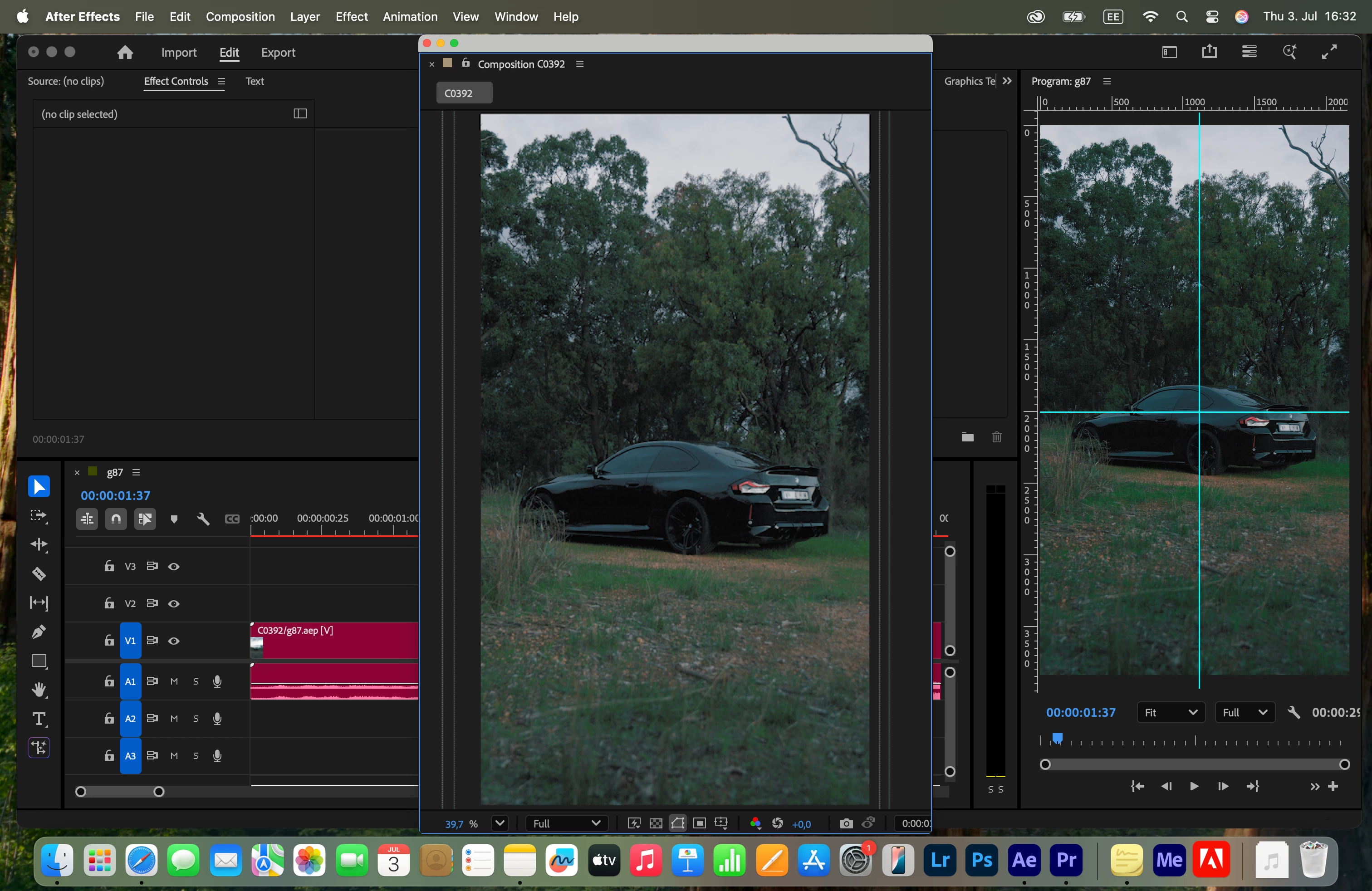Viewport: 1372px width, 891px height.
Task: Click the Import workspace button
Action: coord(179,53)
